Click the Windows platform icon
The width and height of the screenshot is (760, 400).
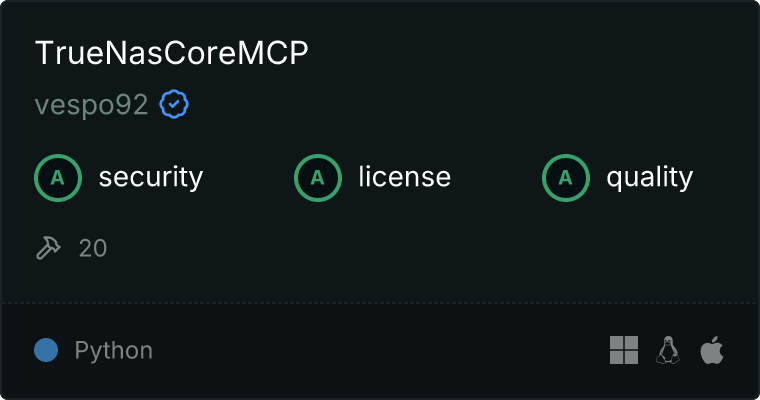tap(624, 350)
